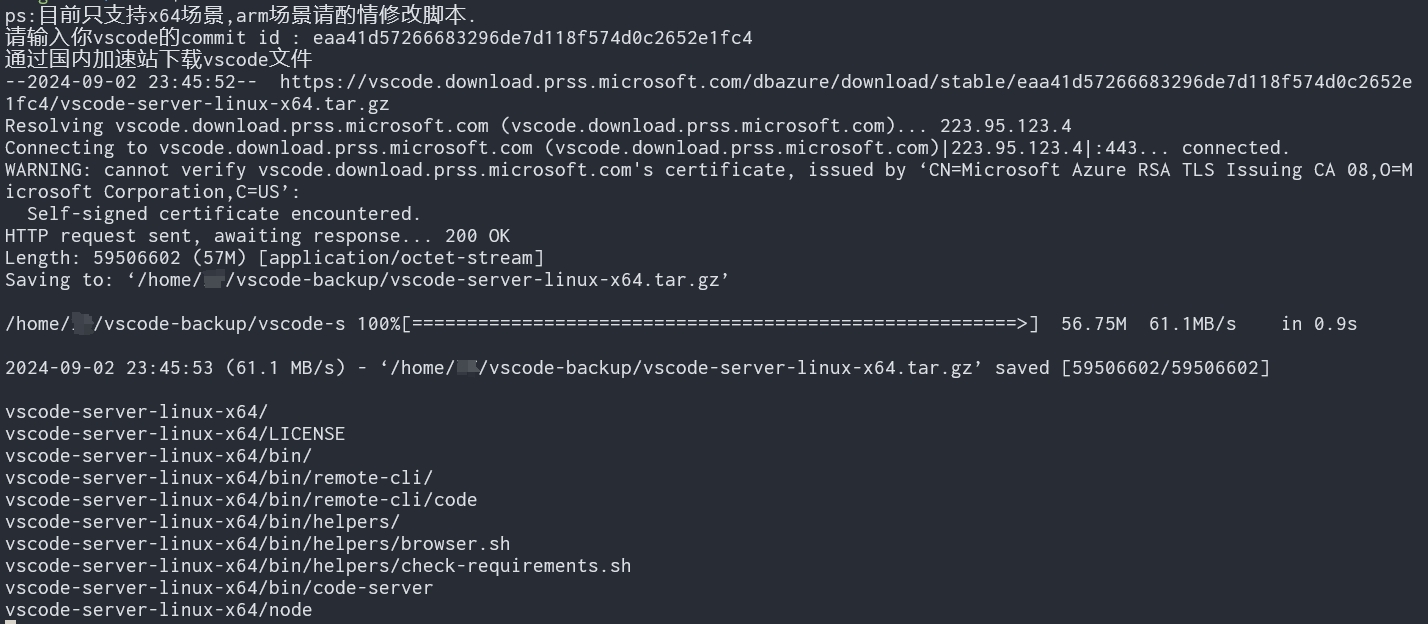Click the terminal cursor at bottom
Image resolution: width=1428 pixels, height=624 pixels.
(10, 621)
